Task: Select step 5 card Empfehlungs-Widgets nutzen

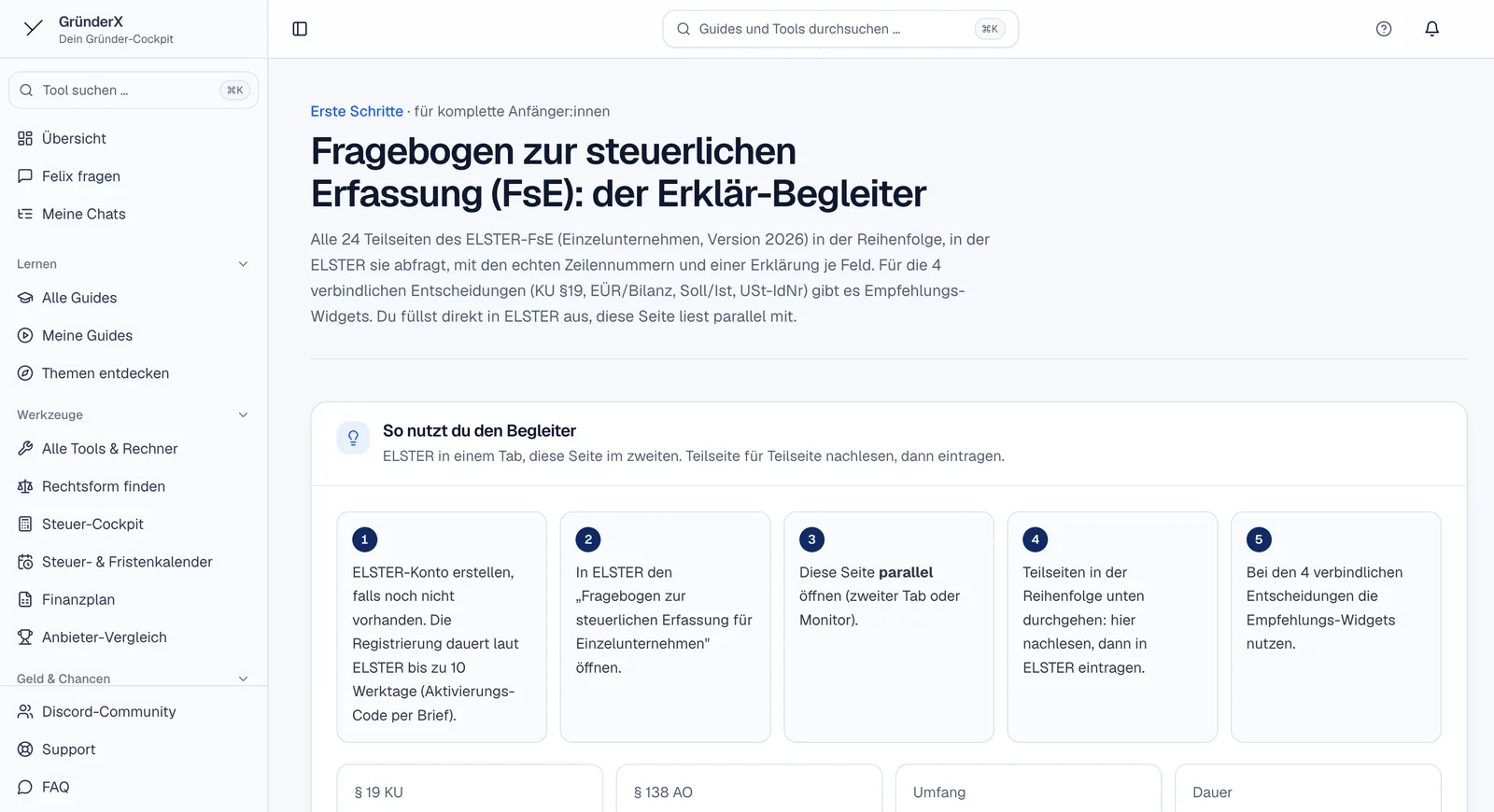Action: click(x=1336, y=627)
